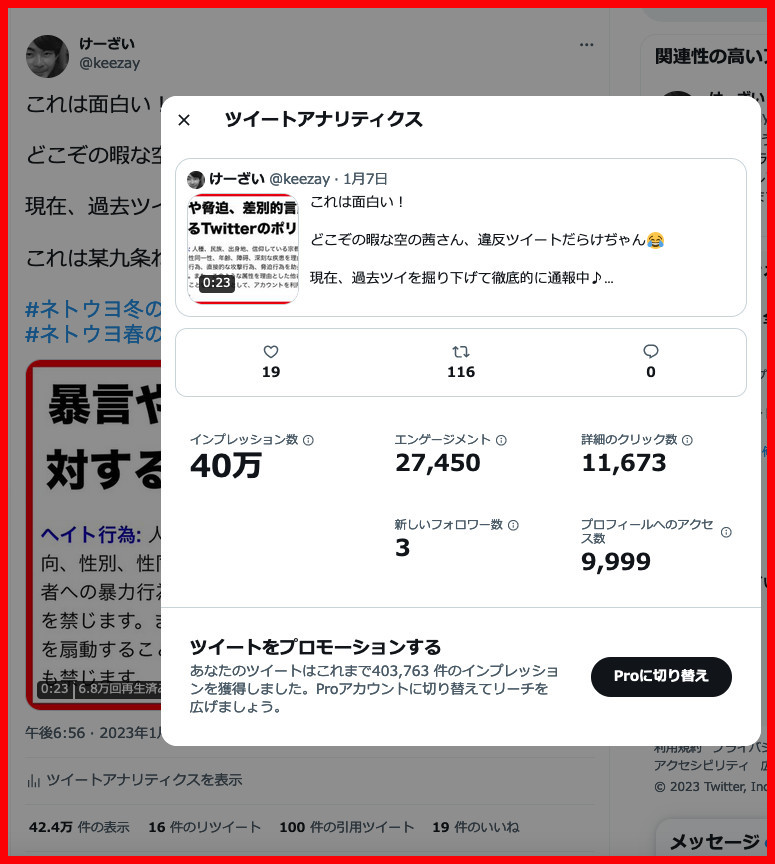The width and height of the screenshot is (775, 864).
Task: Click the reply bubble icon above 0
Action: (x=650, y=352)
